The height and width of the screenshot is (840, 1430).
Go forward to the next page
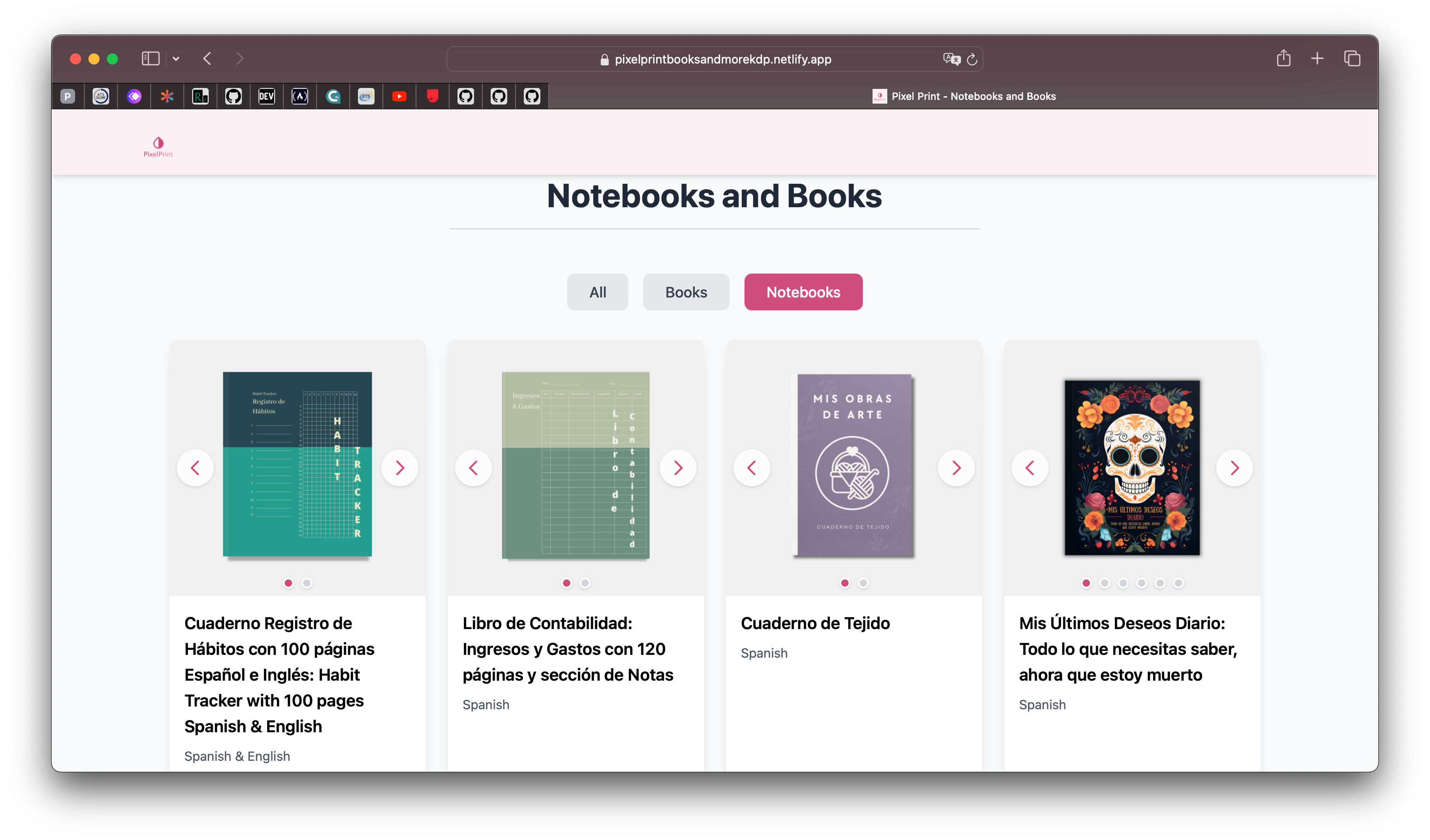coord(240,58)
